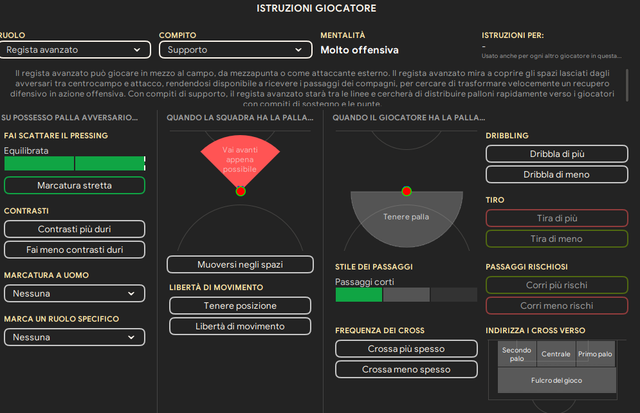Screen dimensions: 640x413
Task: Click the Fai scattare il pressing label
Action: click(x=56, y=135)
